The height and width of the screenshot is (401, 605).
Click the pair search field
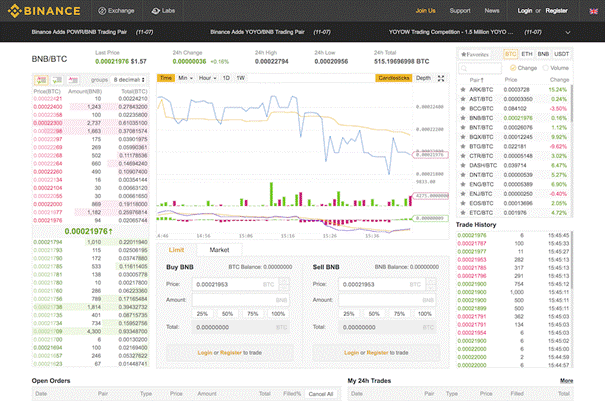480,68
